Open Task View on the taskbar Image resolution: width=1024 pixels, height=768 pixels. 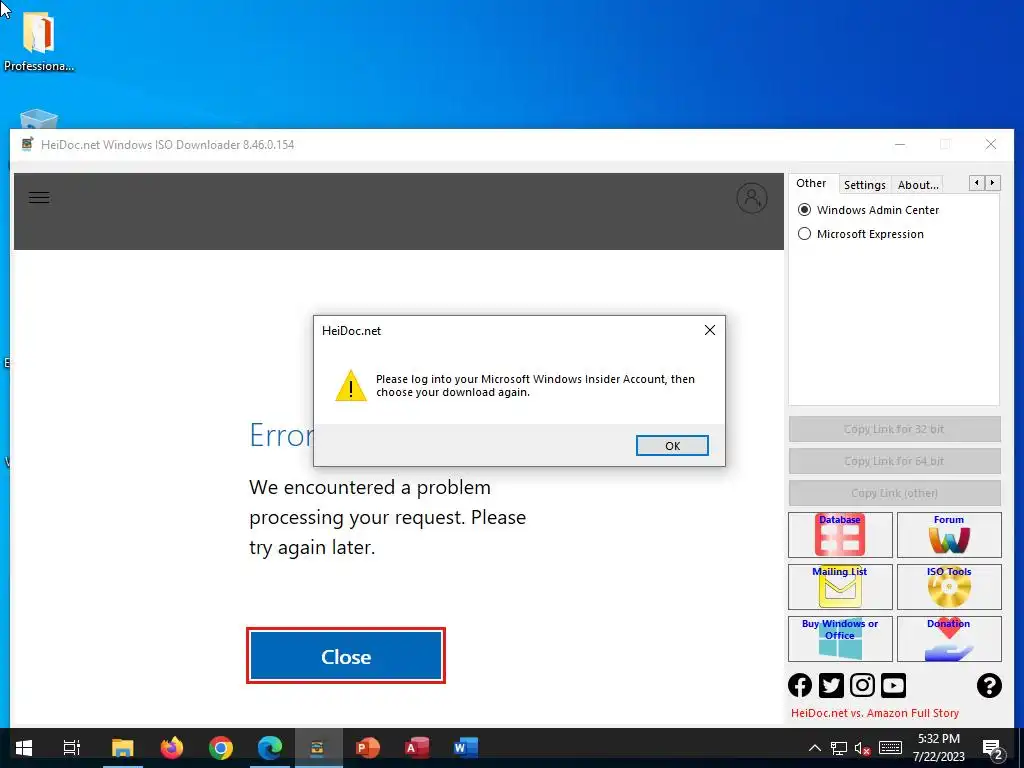tap(72, 748)
